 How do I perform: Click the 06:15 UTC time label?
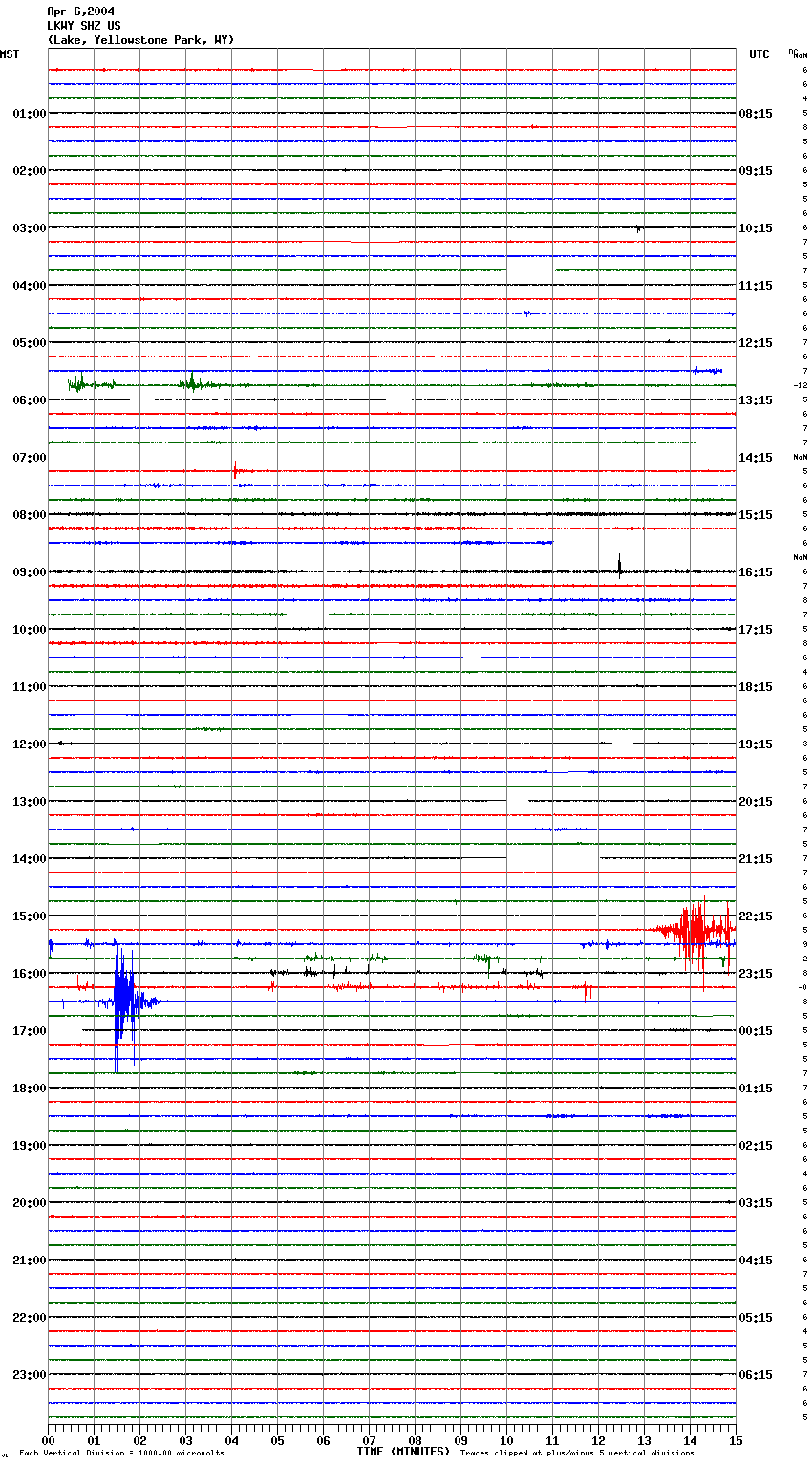pos(756,1375)
